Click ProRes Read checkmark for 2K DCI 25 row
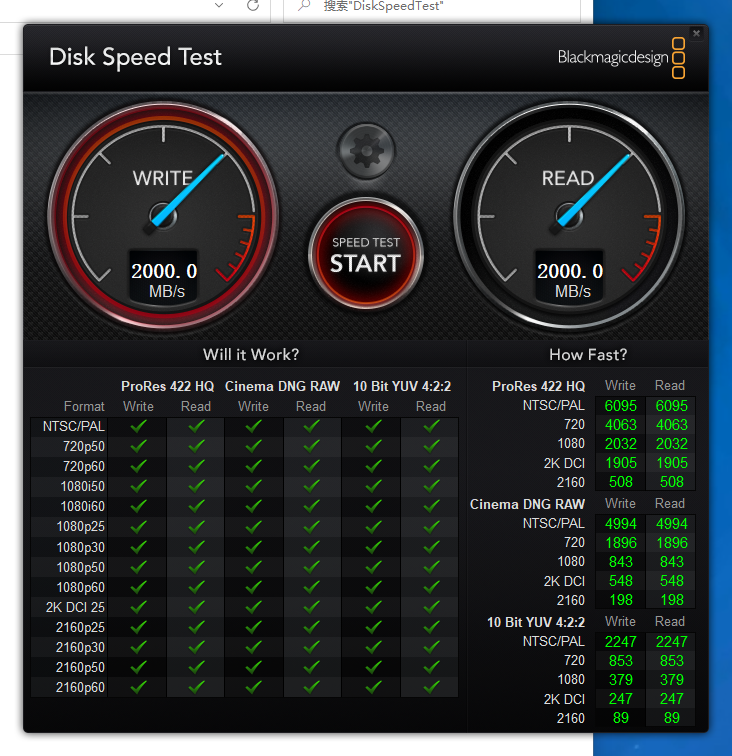 click(x=196, y=607)
